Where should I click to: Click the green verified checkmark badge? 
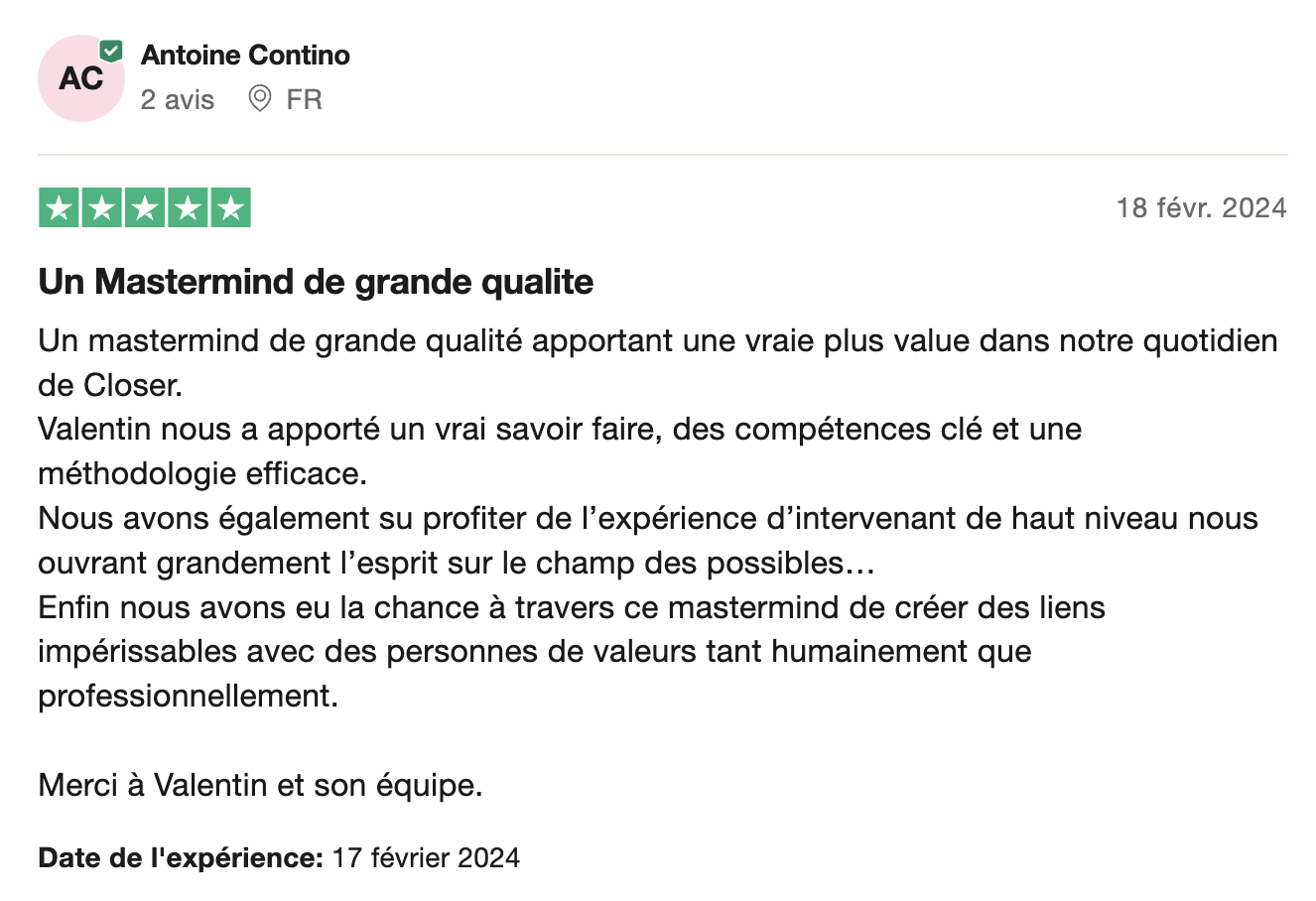click(112, 51)
